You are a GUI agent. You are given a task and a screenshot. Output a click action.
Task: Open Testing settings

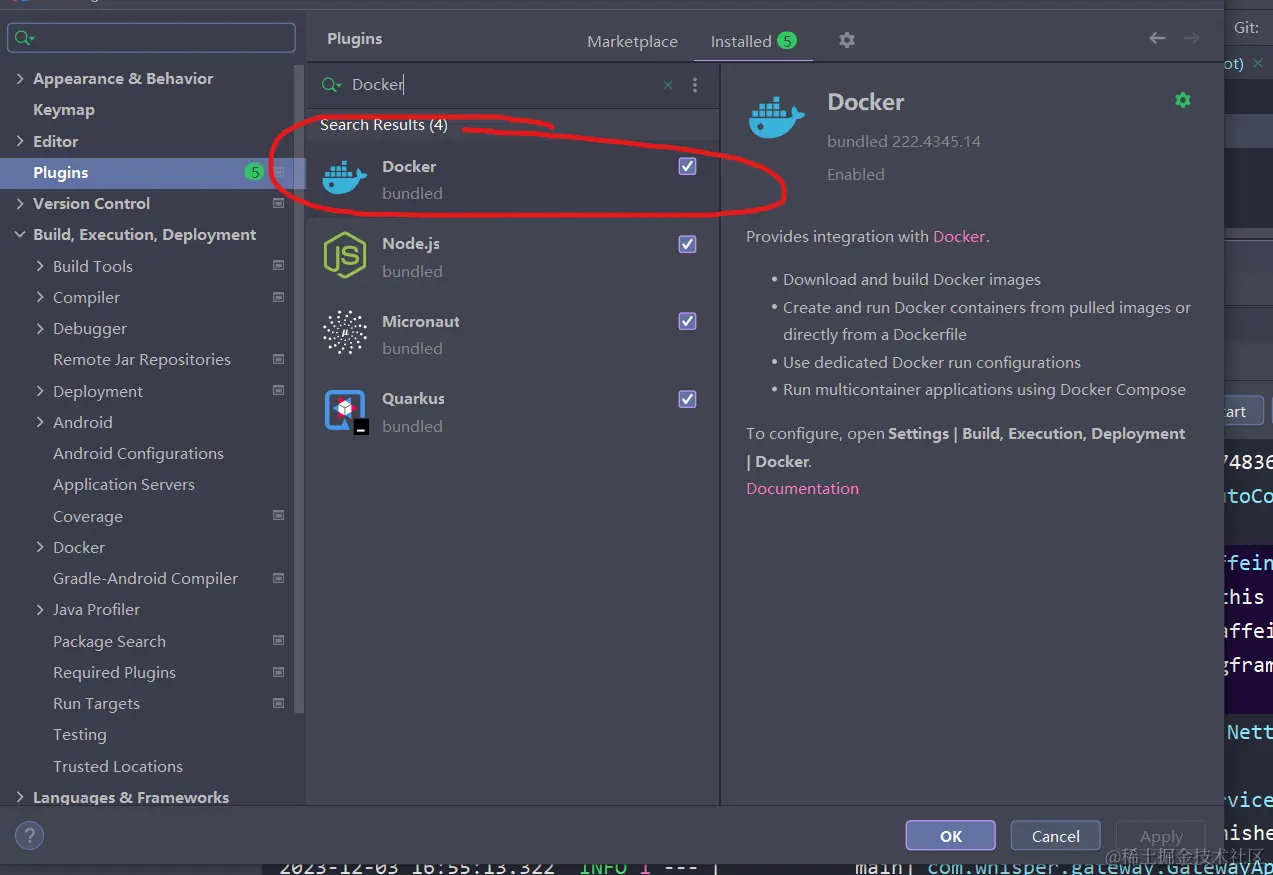(80, 734)
